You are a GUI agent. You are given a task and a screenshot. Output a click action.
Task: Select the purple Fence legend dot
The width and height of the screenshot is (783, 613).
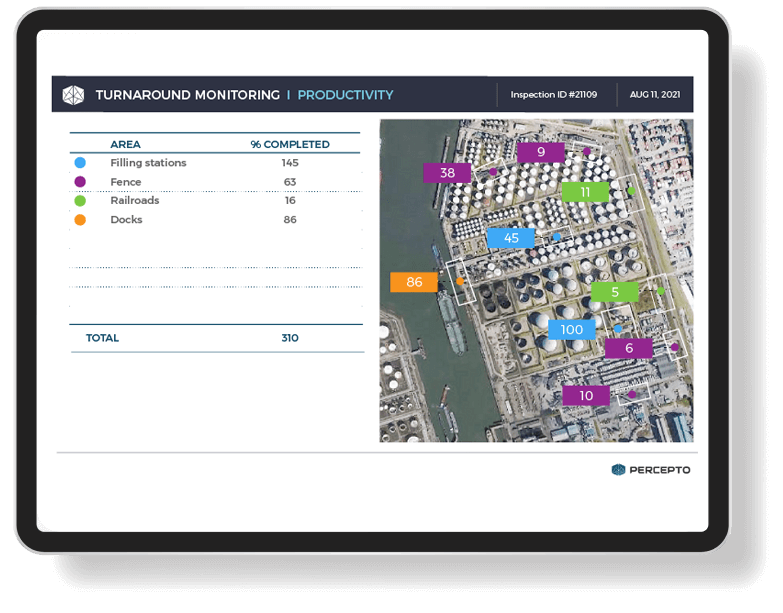tap(80, 182)
